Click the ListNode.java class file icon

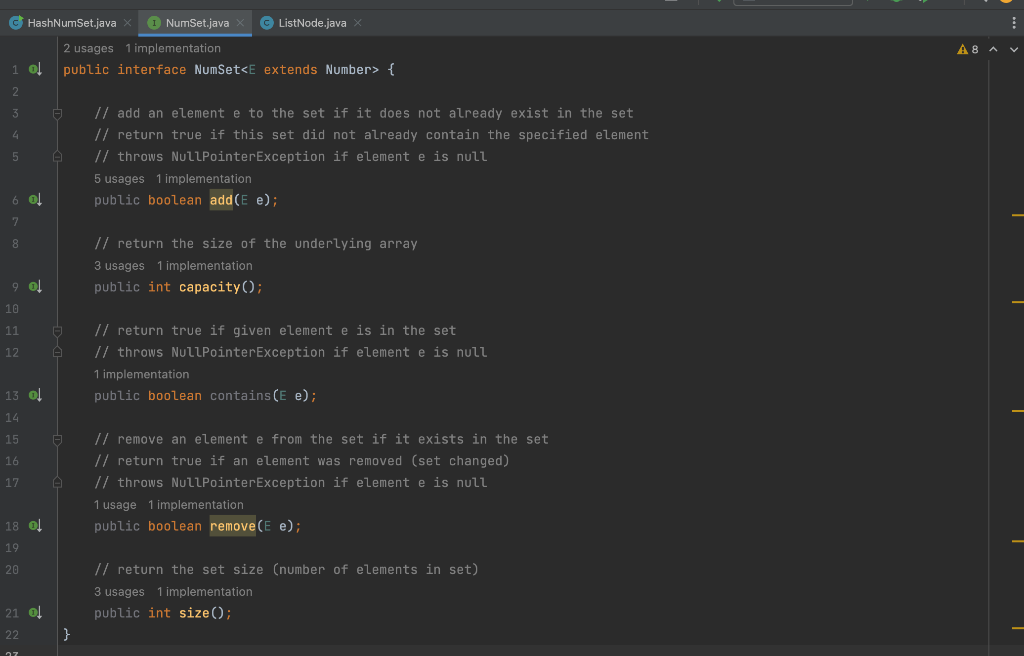[266, 23]
